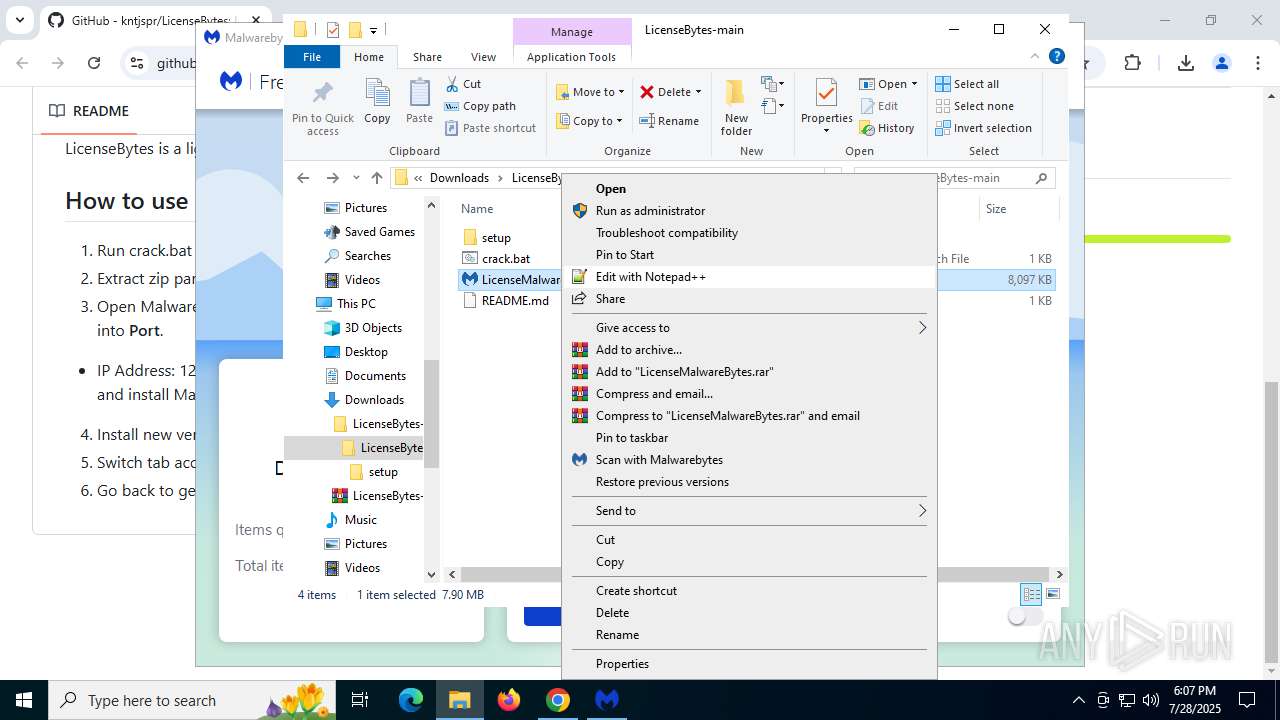Image resolution: width=1280 pixels, height=720 pixels.
Task: Select Add to "LicenseMalwareBytes.rar"
Action: (750, 371)
